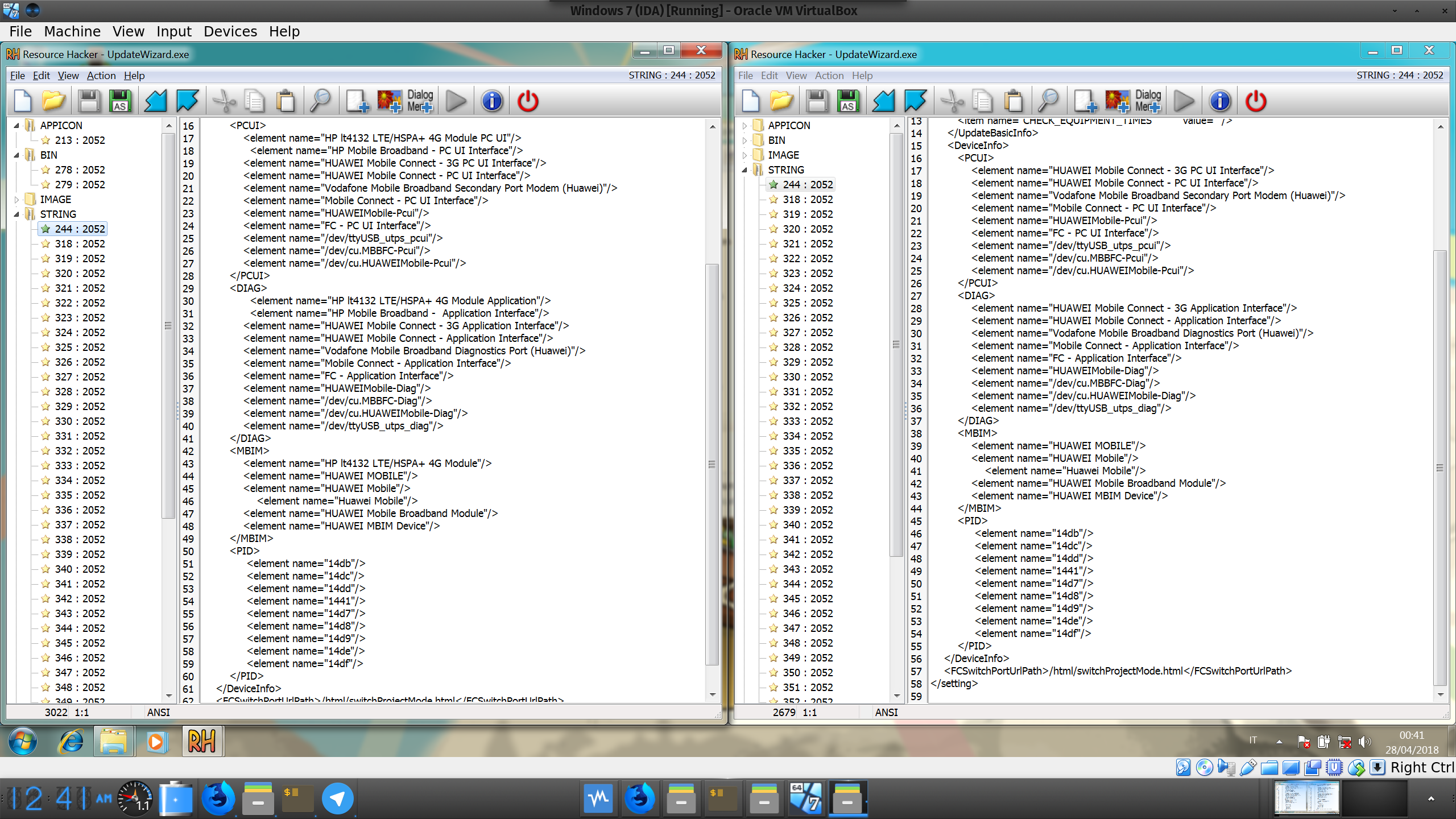
Task: Click Save As icon in right Resource Hacker window
Action: point(848,101)
